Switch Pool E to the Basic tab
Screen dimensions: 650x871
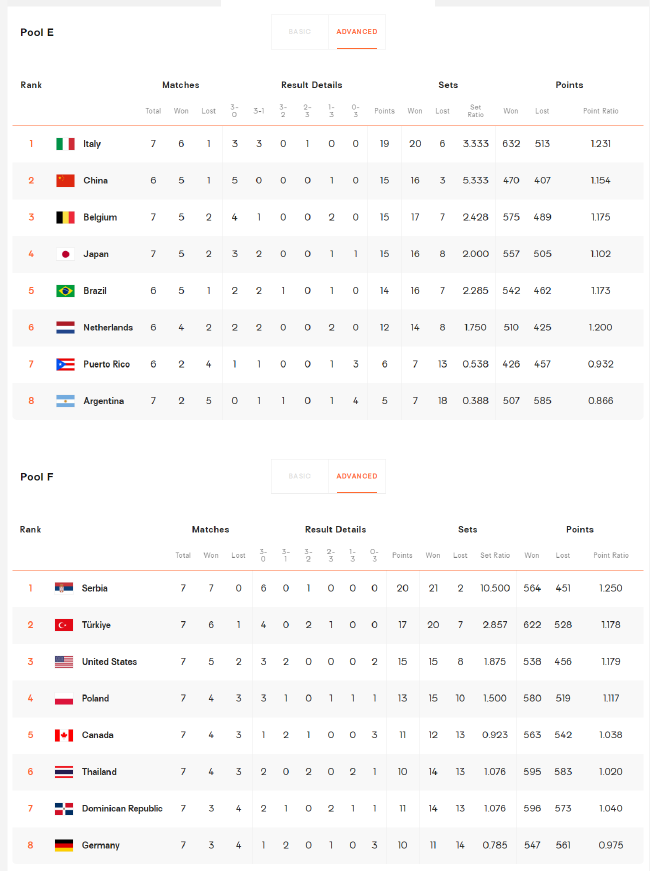point(300,32)
